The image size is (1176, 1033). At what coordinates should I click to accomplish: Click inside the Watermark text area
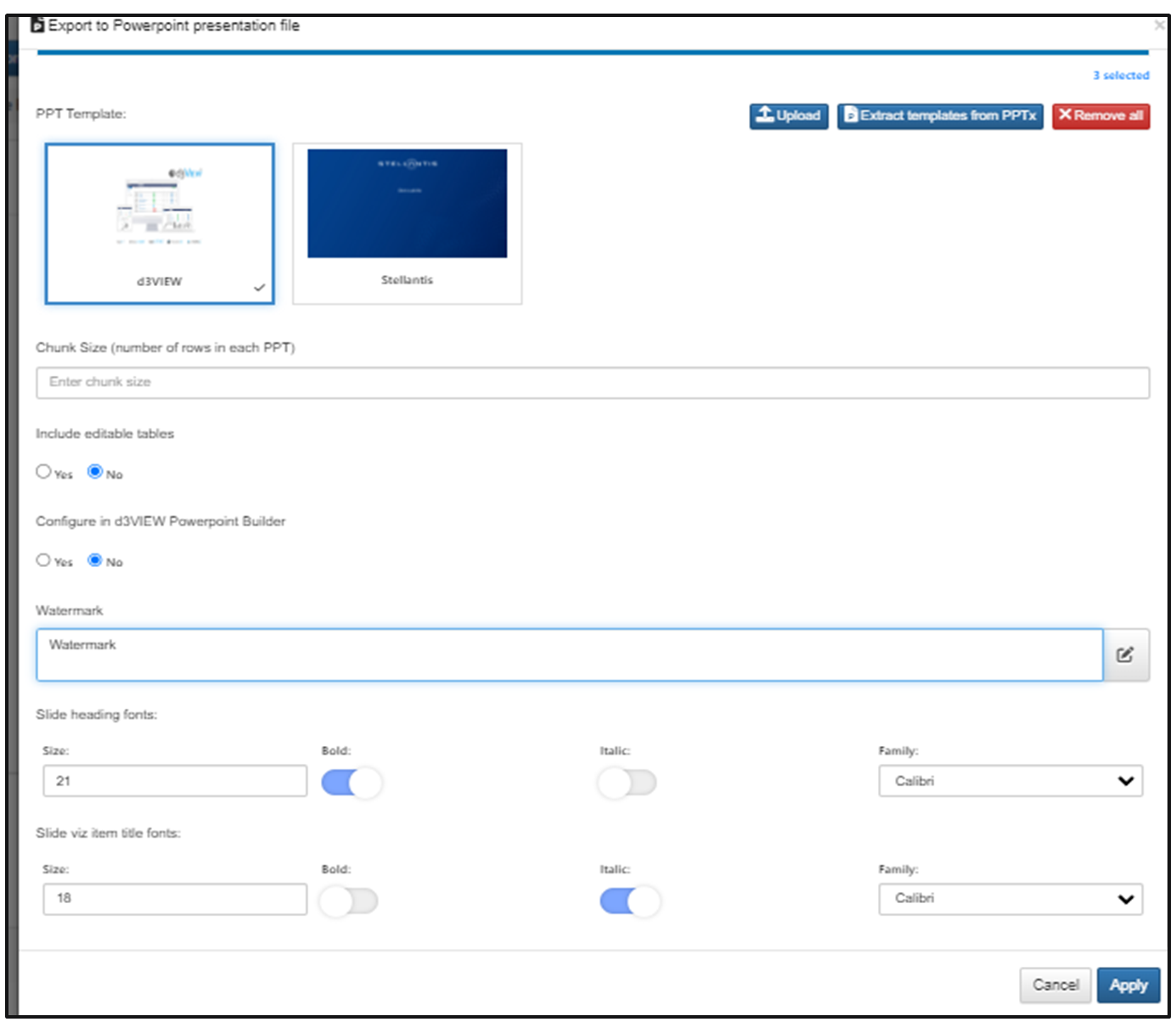tap(570, 654)
